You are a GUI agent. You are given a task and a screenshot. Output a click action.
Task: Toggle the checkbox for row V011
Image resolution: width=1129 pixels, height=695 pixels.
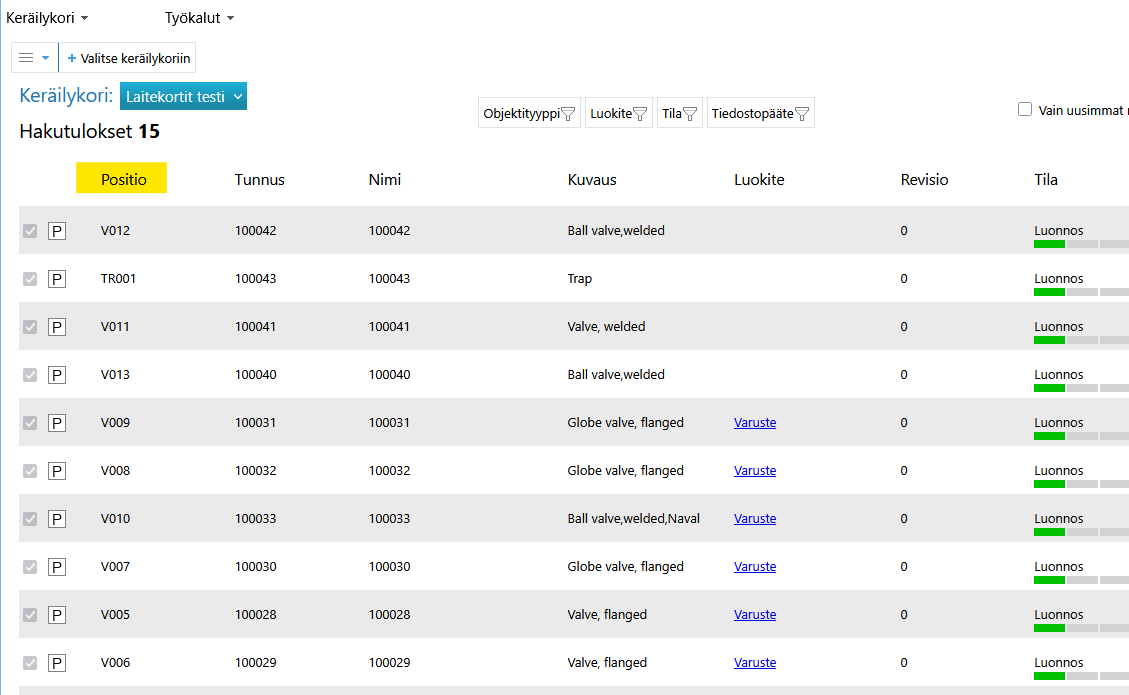click(x=30, y=327)
